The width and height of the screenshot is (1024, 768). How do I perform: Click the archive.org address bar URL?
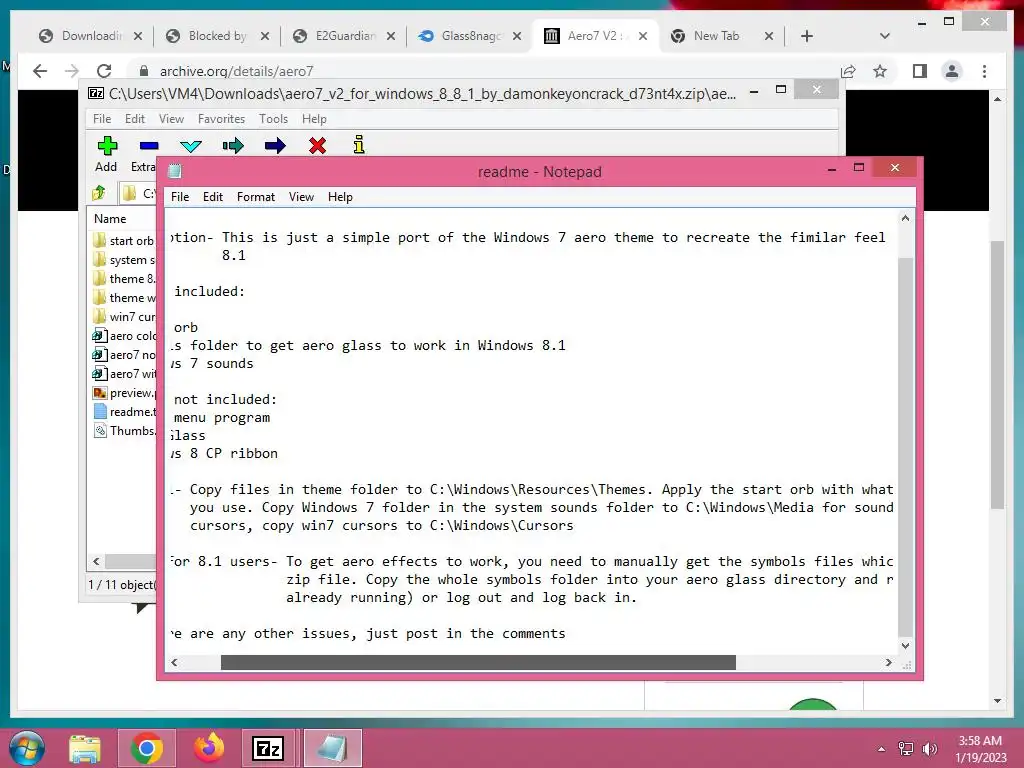tap(236, 71)
